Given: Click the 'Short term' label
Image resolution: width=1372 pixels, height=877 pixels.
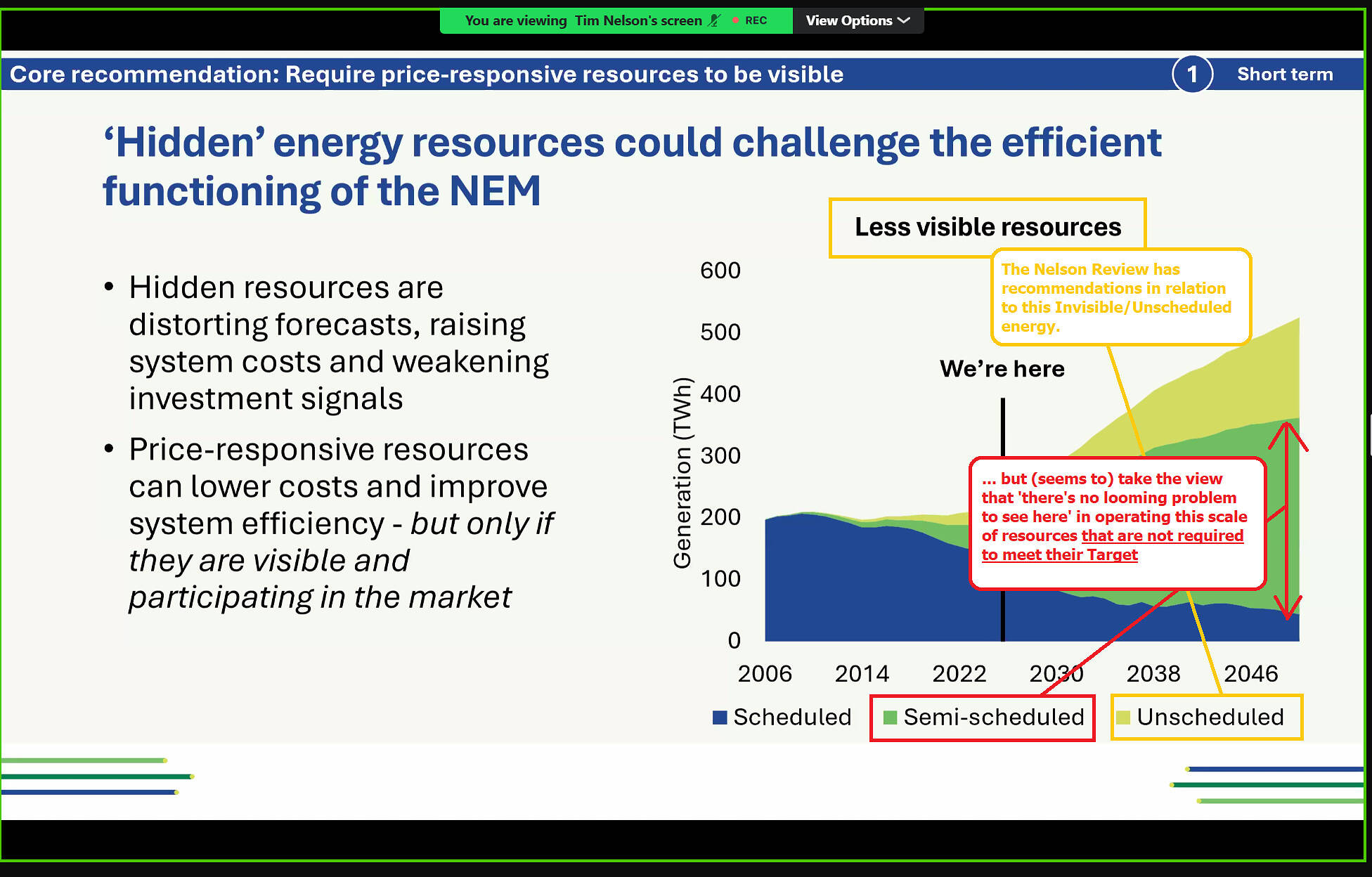Looking at the screenshot, I should pos(1285,74).
